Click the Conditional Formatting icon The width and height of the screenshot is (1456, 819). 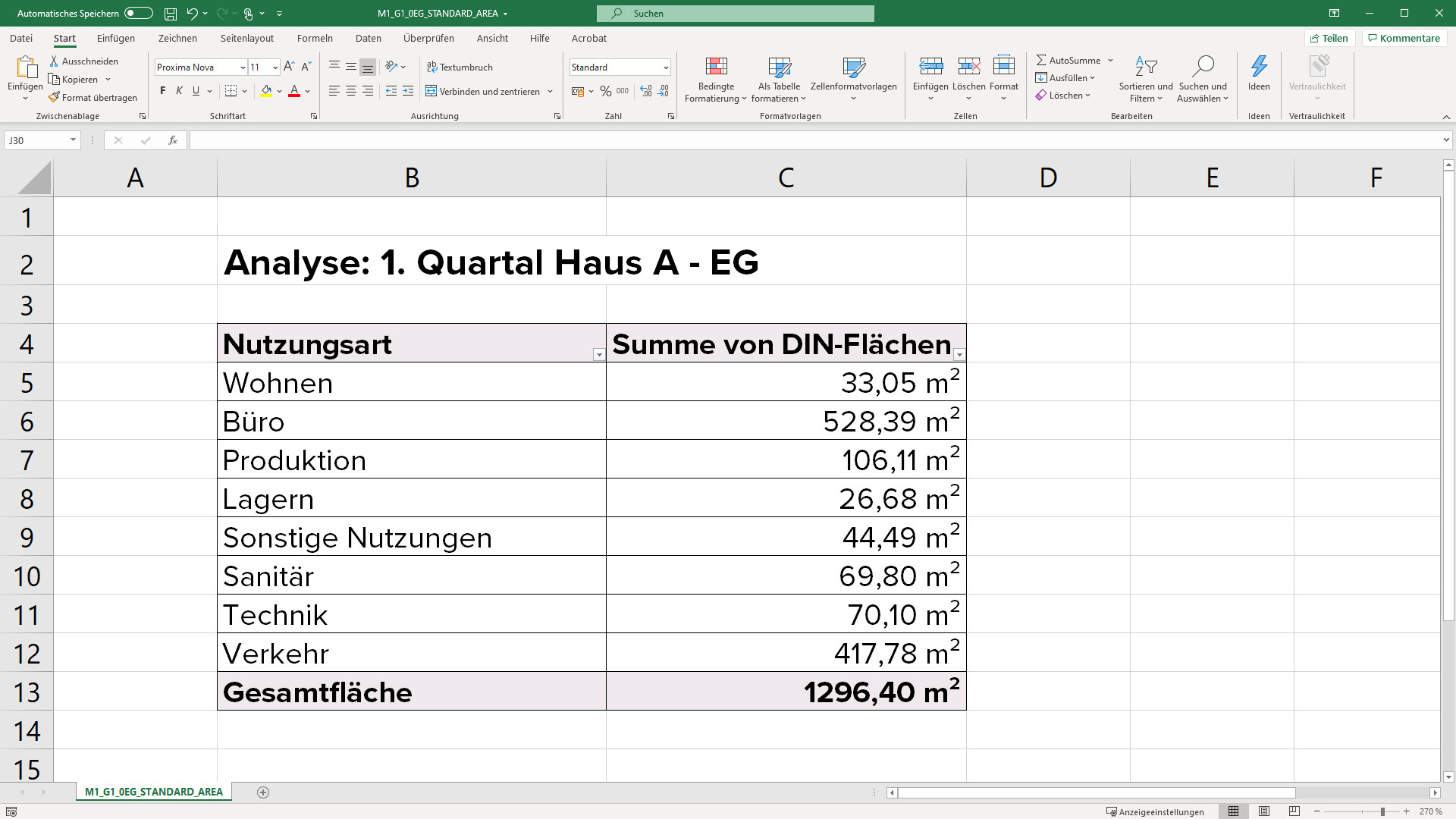716,67
